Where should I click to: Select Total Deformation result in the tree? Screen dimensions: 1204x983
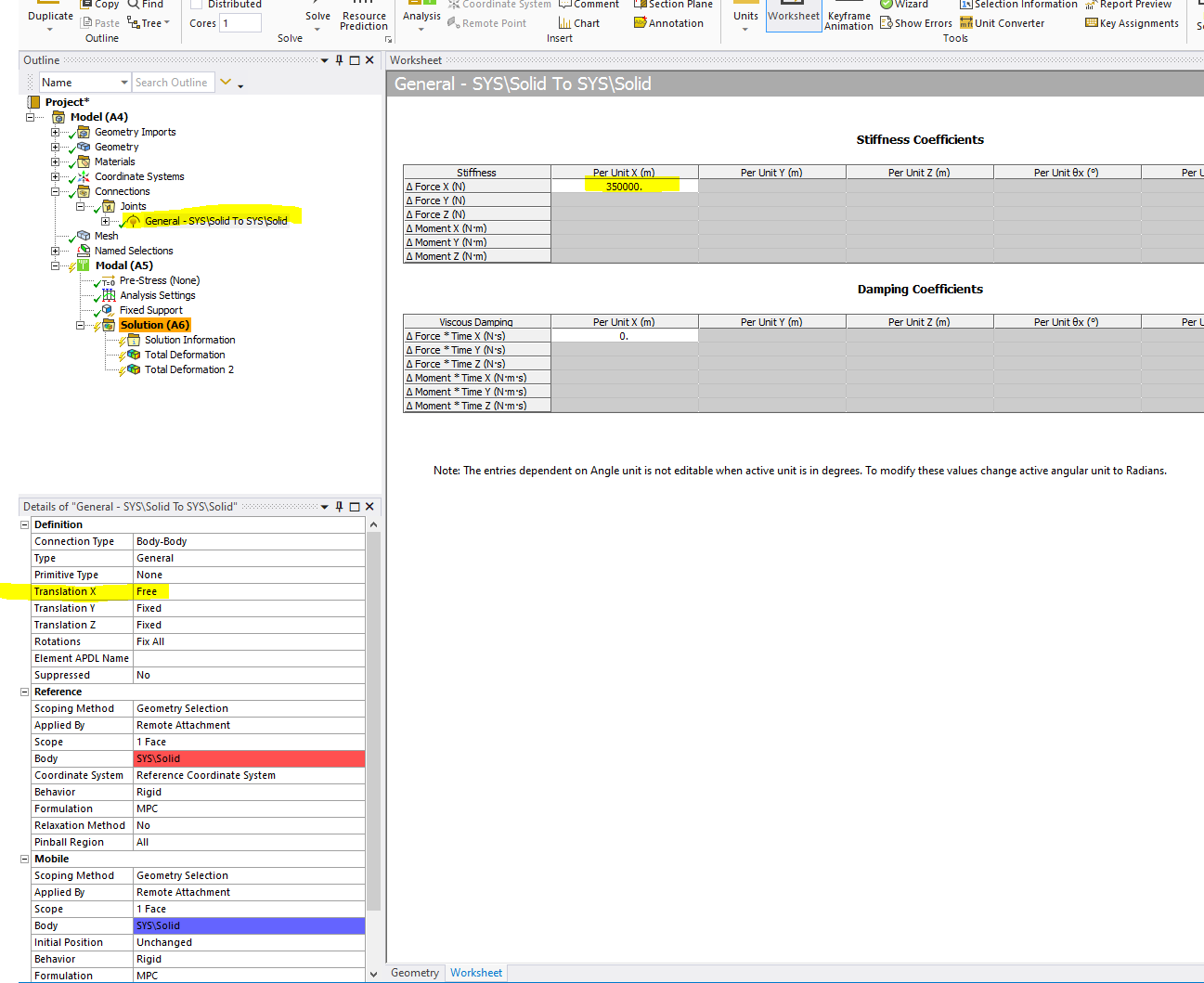pyautogui.click(x=185, y=355)
